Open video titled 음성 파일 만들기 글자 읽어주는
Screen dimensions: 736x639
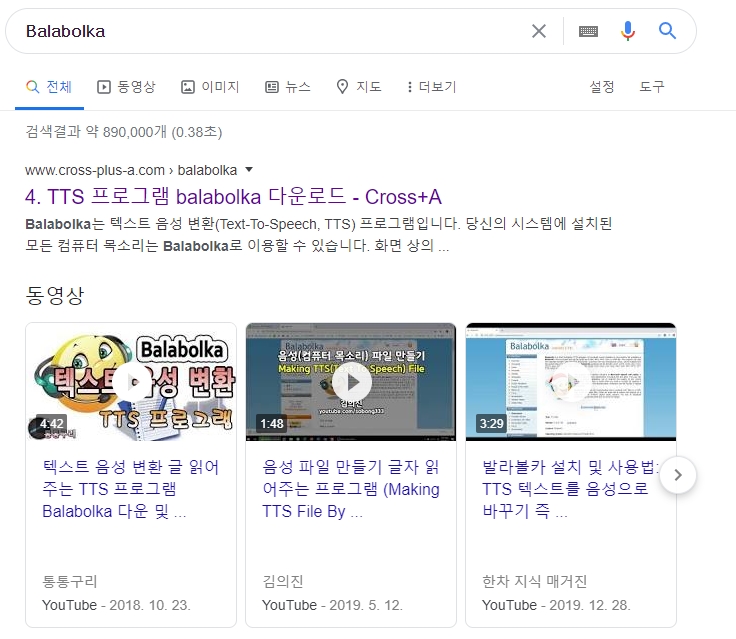pos(351,489)
